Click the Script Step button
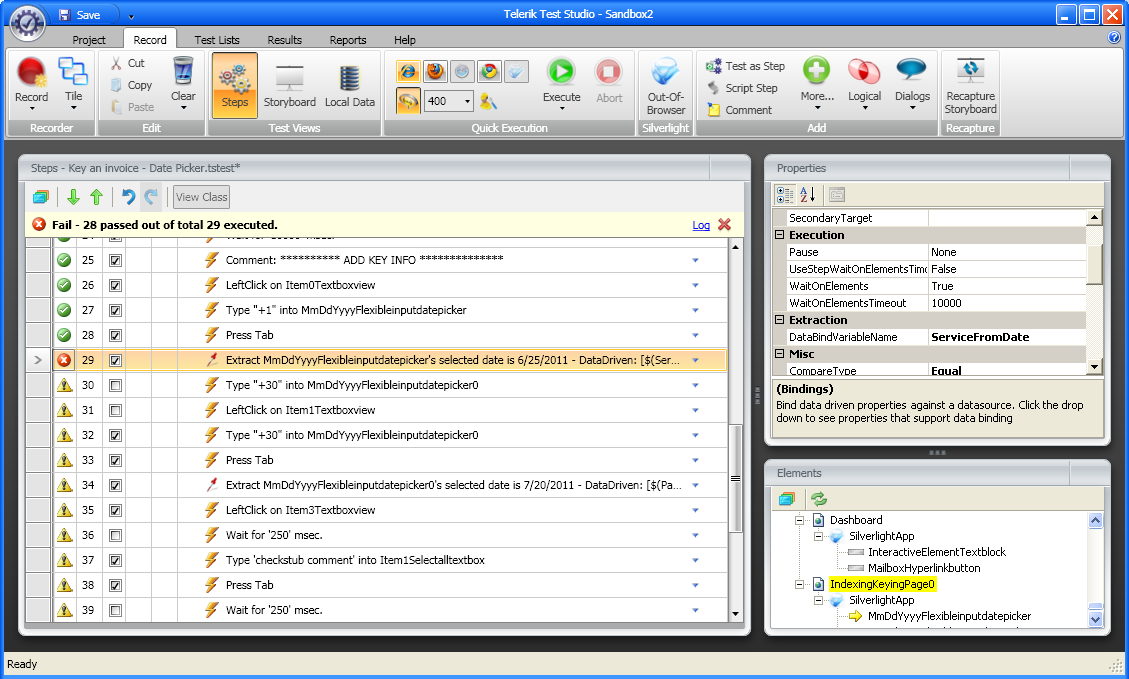Screen dimensions: 1129x679 (744, 88)
